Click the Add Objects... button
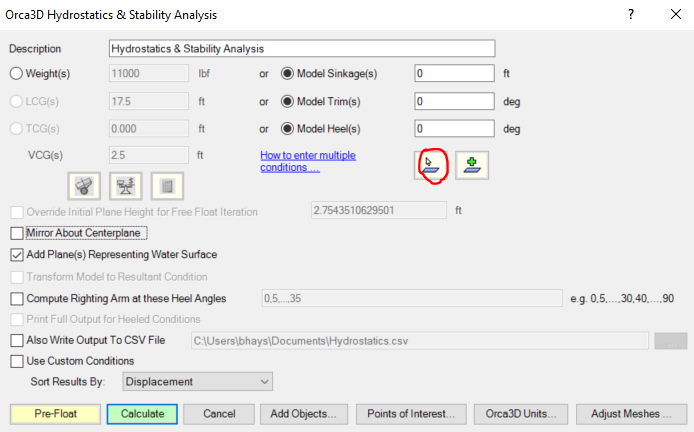The image size is (694, 432). [304, 414]
